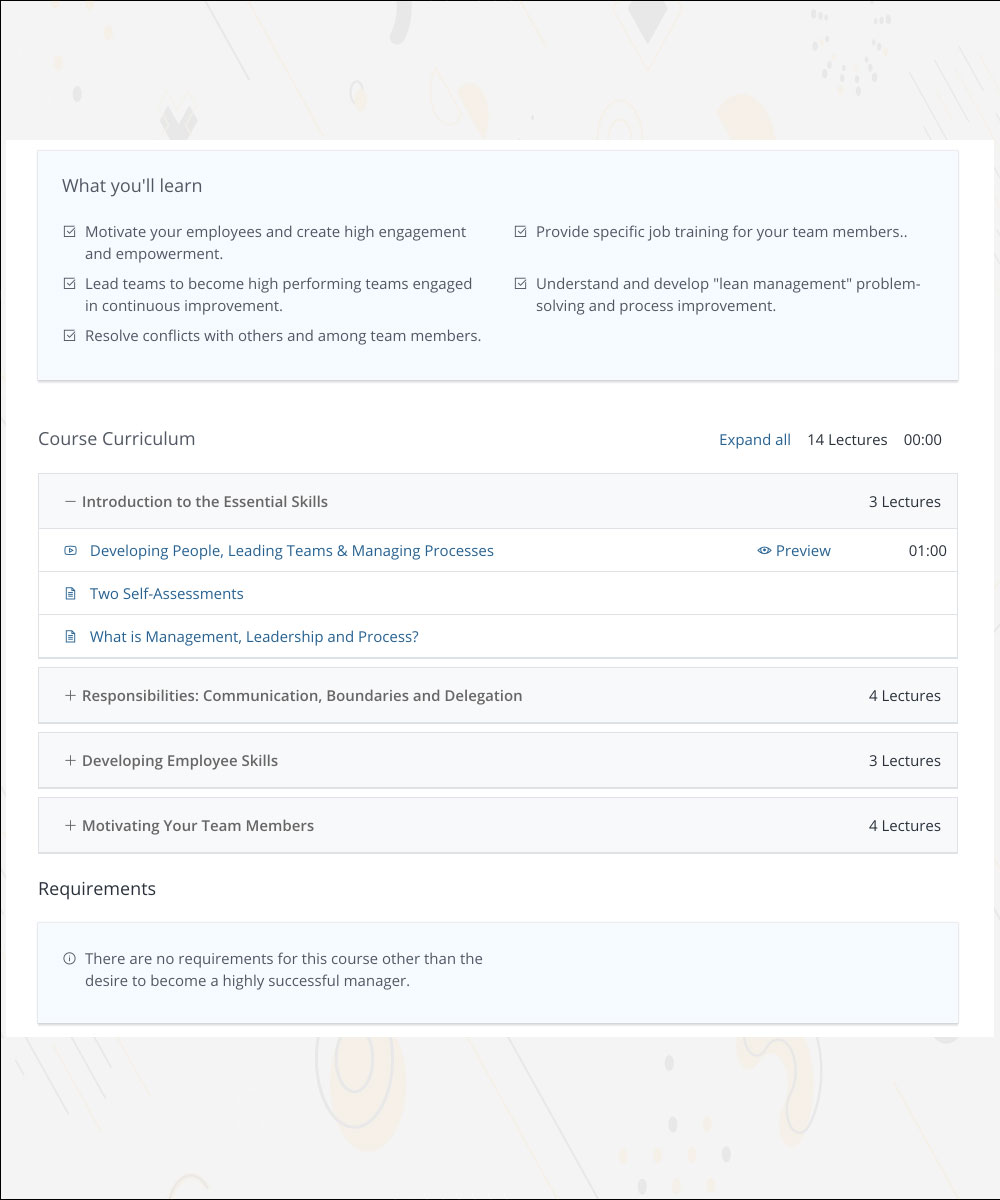1000x1200 pixels.
Task: Click checkmark beside Provide specific job training
Action: 520,232
